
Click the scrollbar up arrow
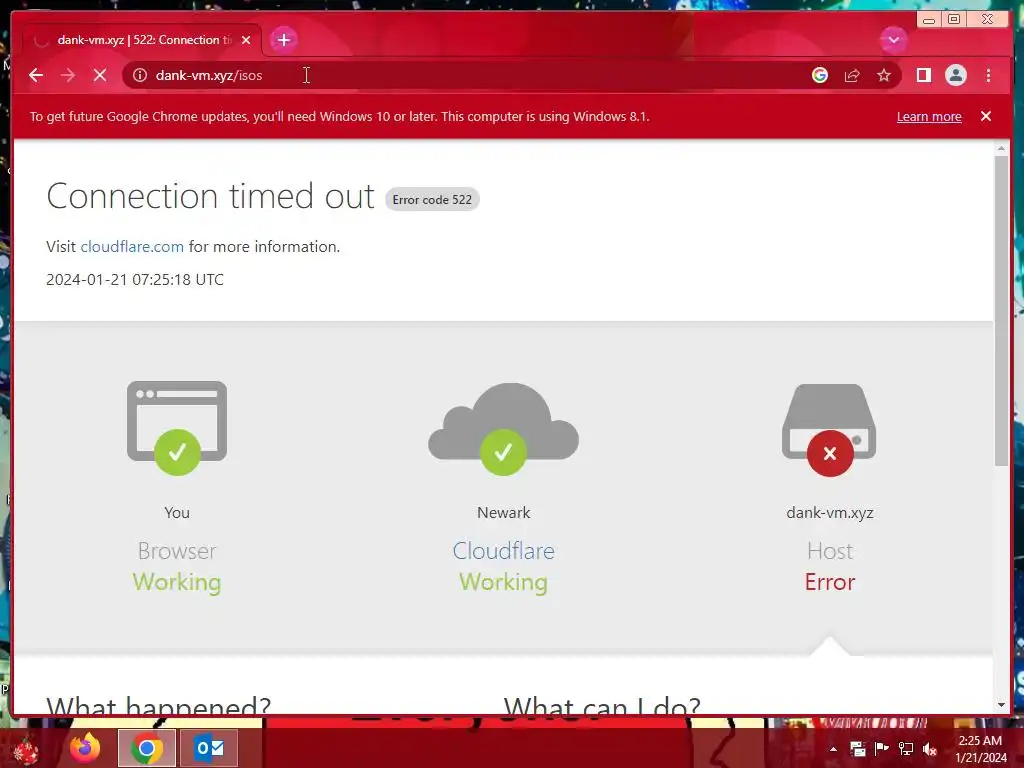point(1001,149)
